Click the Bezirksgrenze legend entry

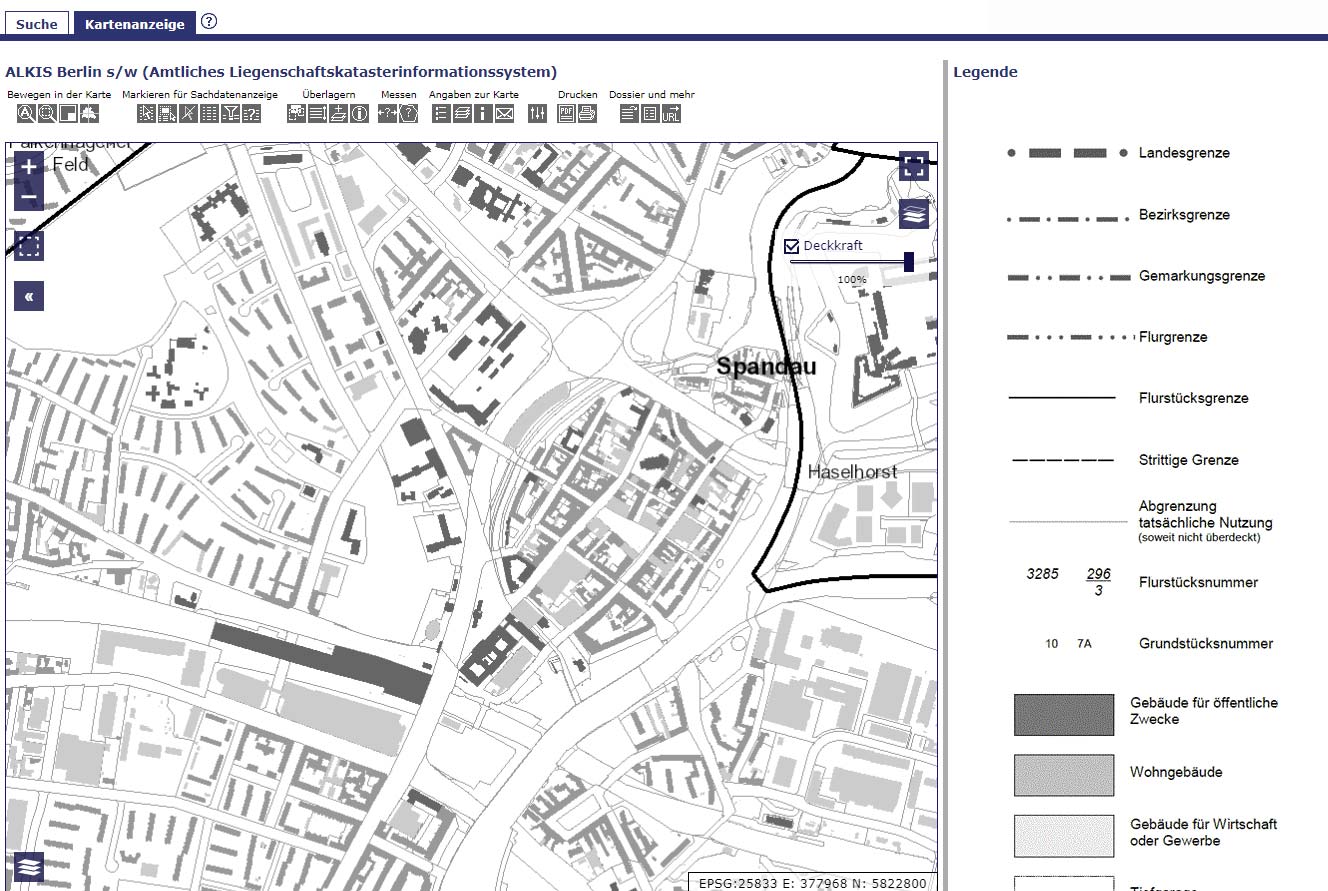tap(1184, 215)
